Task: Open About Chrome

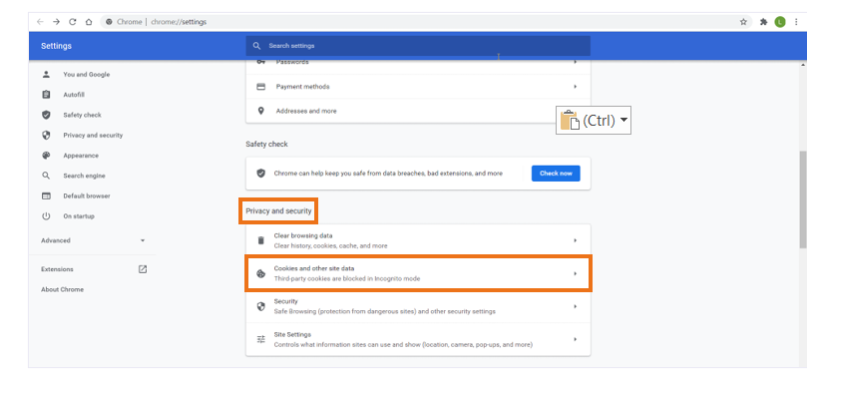Action: (62, 289)
